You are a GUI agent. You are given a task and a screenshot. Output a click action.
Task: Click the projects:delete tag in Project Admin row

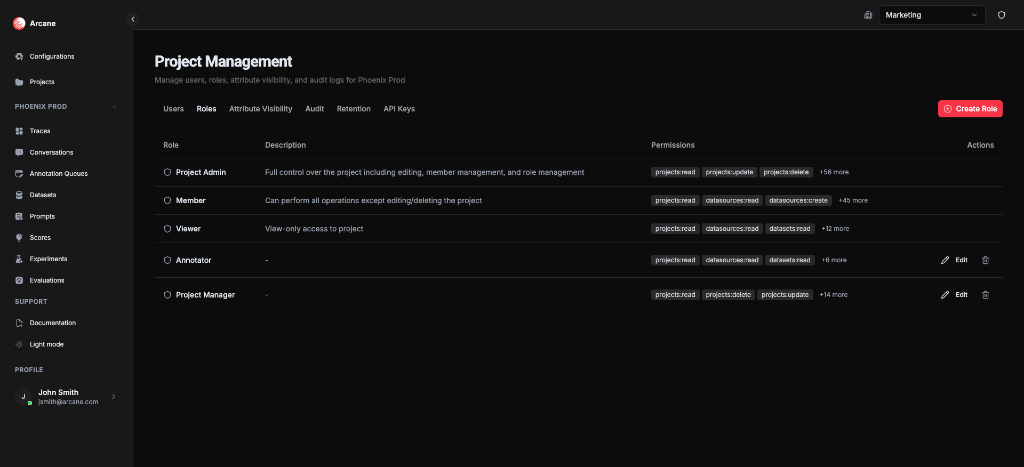click(x=787, y=172)
